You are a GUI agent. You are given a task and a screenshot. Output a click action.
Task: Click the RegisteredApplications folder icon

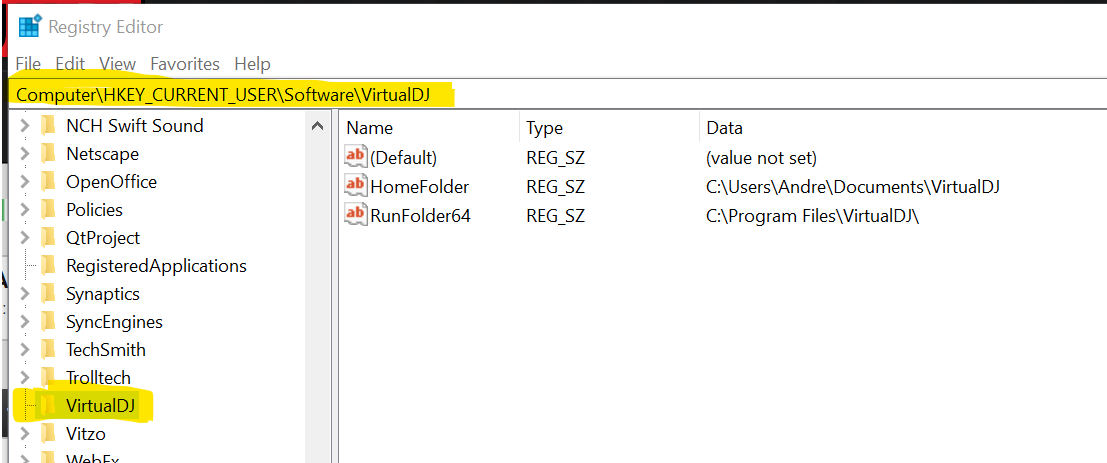pos(48,266)
